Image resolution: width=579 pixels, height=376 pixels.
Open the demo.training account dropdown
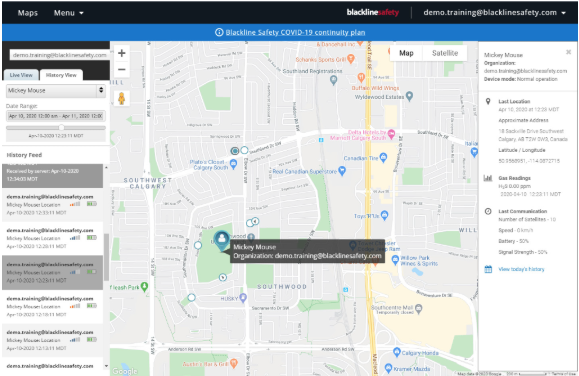(x=494, y=13)
